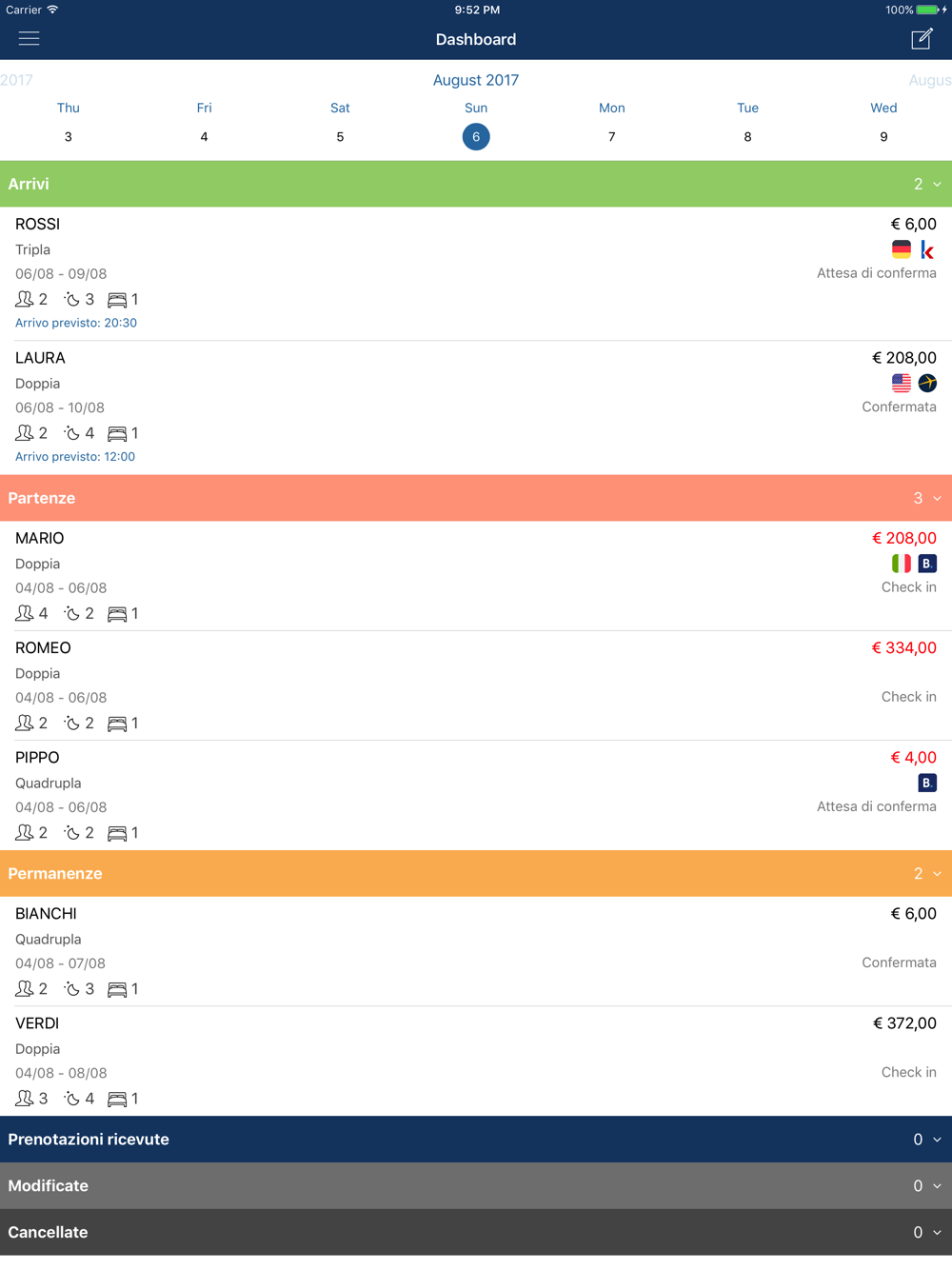
Task: Open the hamburger menu
Action: click(29, 39)
